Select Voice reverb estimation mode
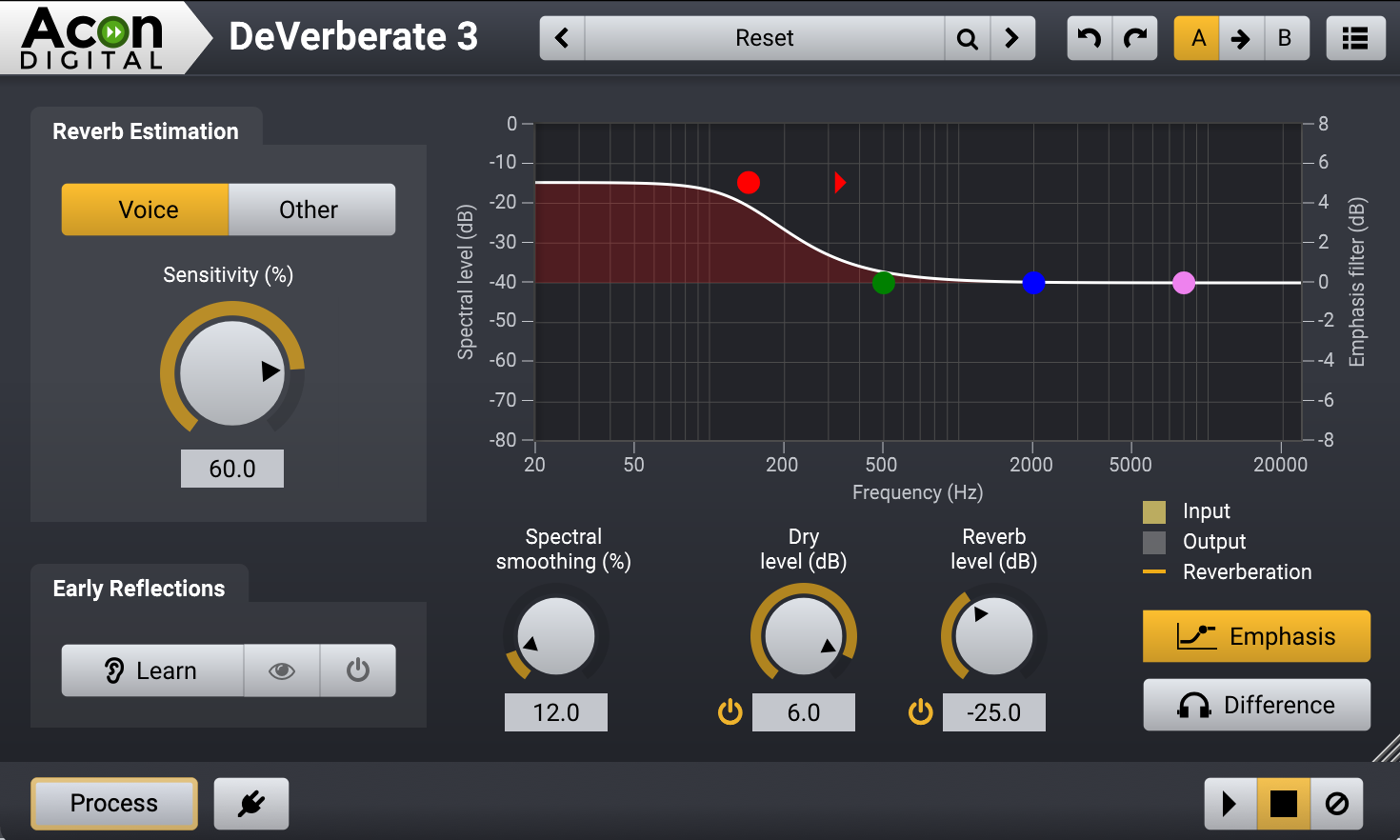 [146, 210]
